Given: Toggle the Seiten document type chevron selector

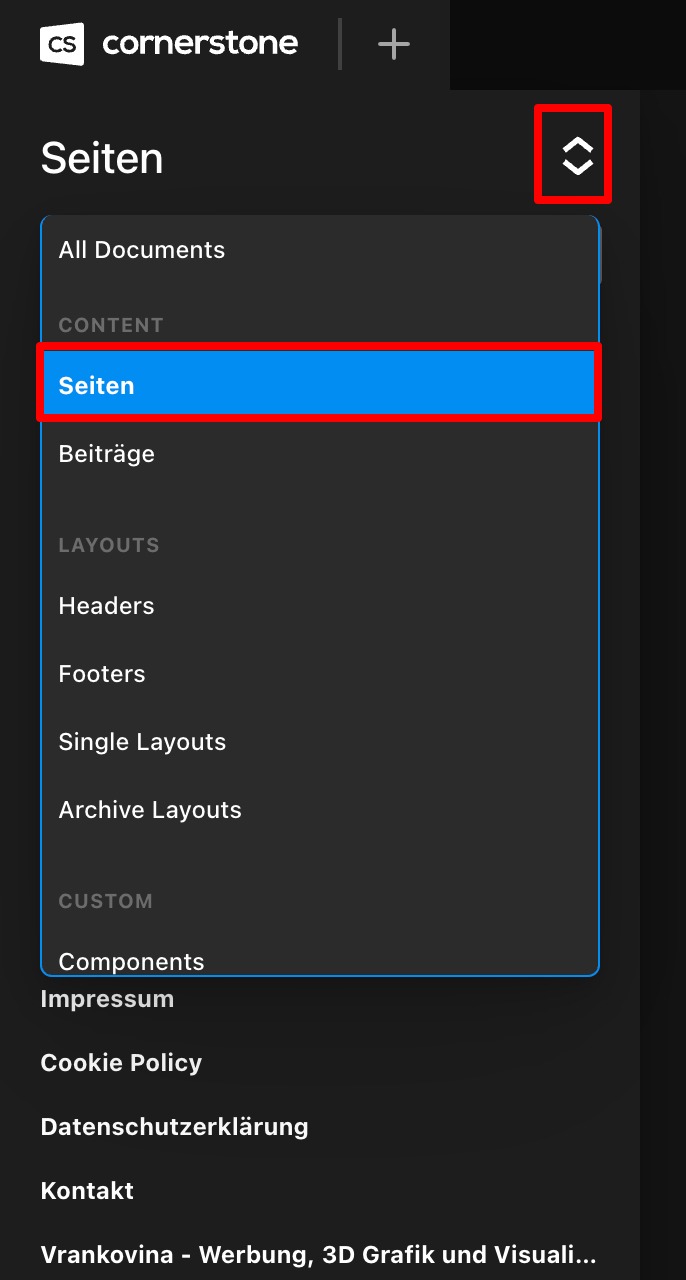Looking at the screenshot, I should 577,155.
